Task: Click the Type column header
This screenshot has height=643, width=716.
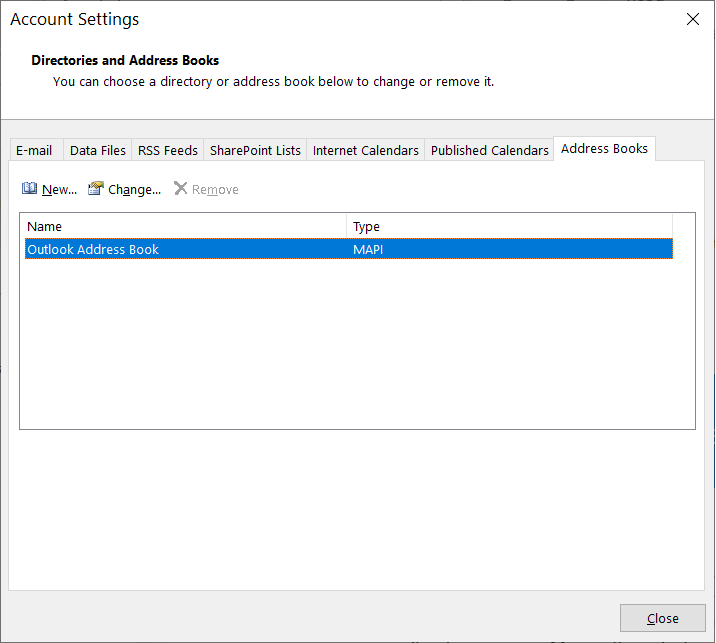Action: point(509,226)
